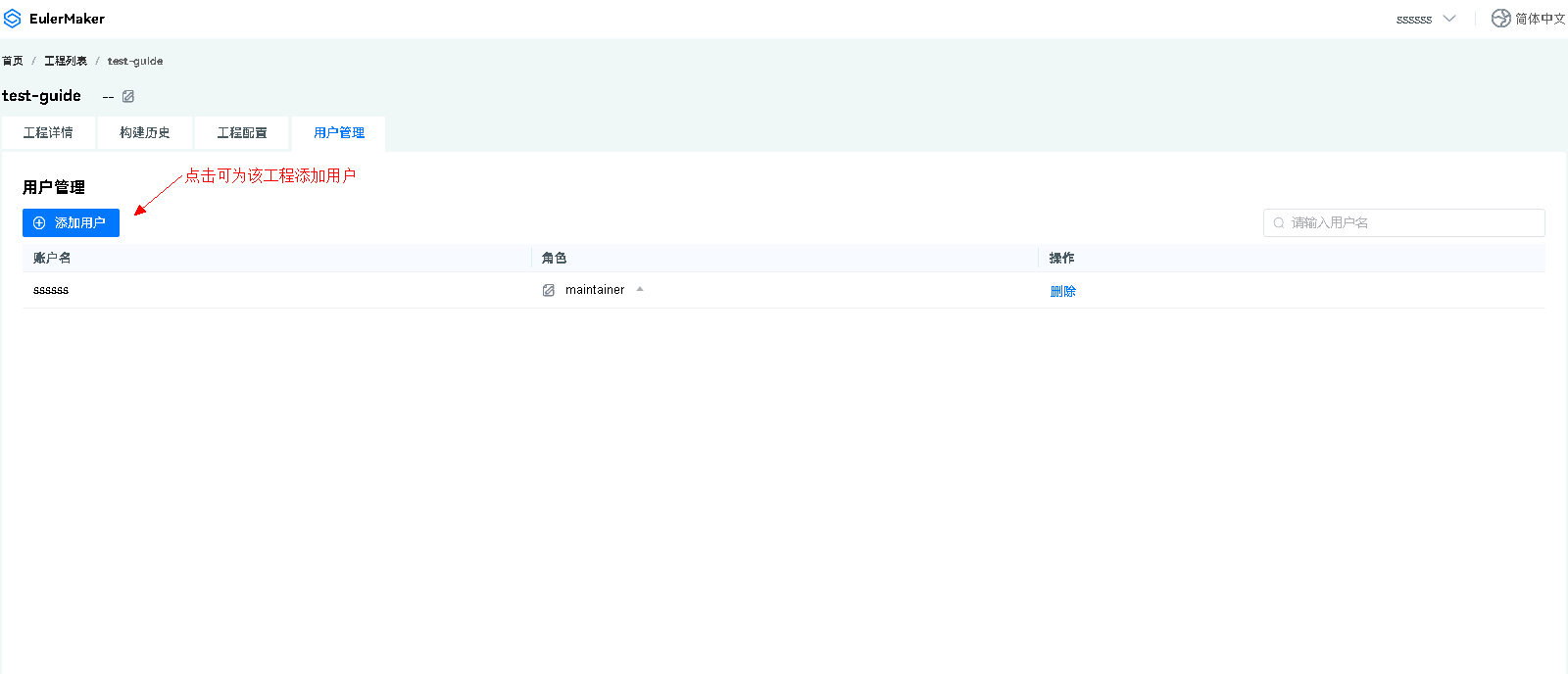The height and width of the screenshot is (674, 1568).
Task: Navigate to 工程列表 breadcrumb link
Action: click(x=66, y=61)
